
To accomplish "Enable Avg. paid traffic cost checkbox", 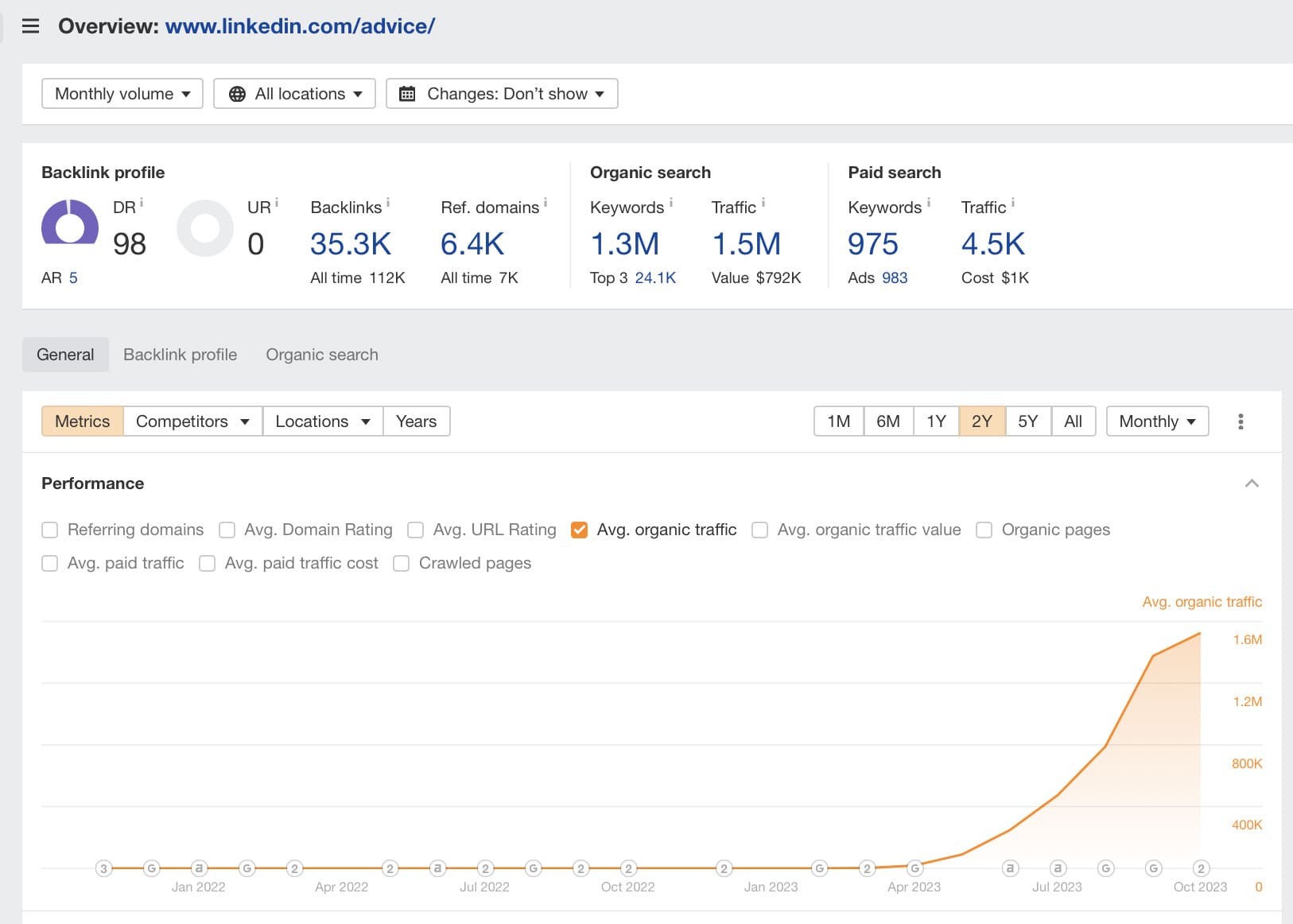I will click(x=208, y=563).
